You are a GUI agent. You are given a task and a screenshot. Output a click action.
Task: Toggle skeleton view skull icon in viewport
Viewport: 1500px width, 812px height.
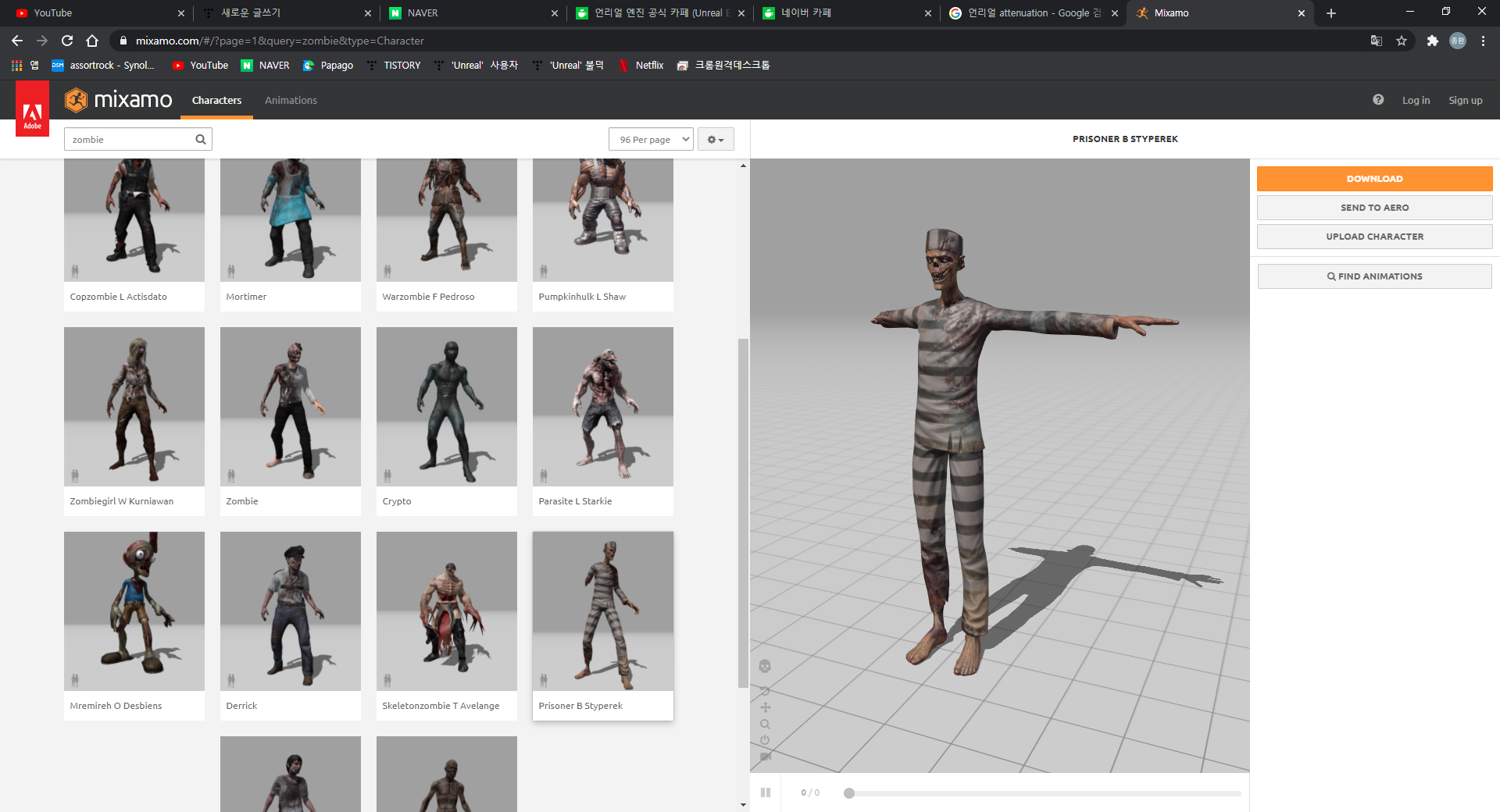coord(765,666)
